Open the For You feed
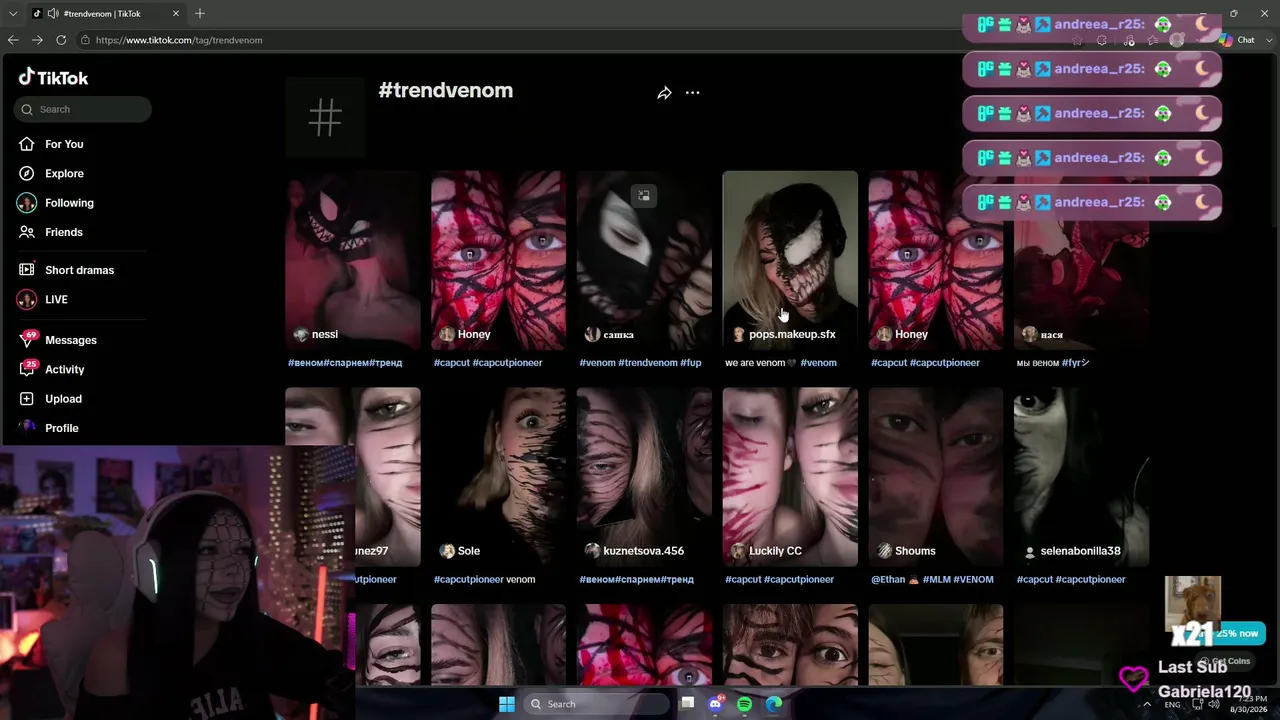The width and height of the screenshot is (1280, 720). pyautogui.click(x=64, y=144)
